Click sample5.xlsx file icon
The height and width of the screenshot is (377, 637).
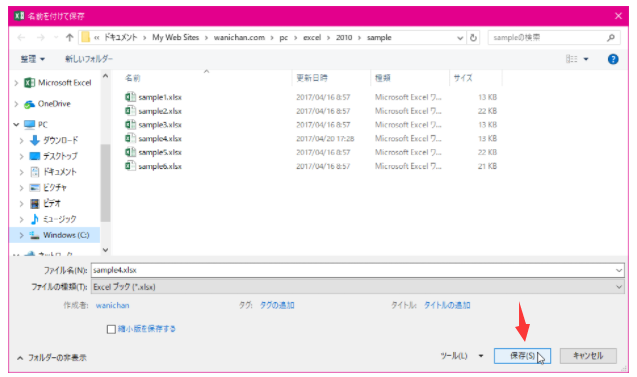[x=130, y=152]
